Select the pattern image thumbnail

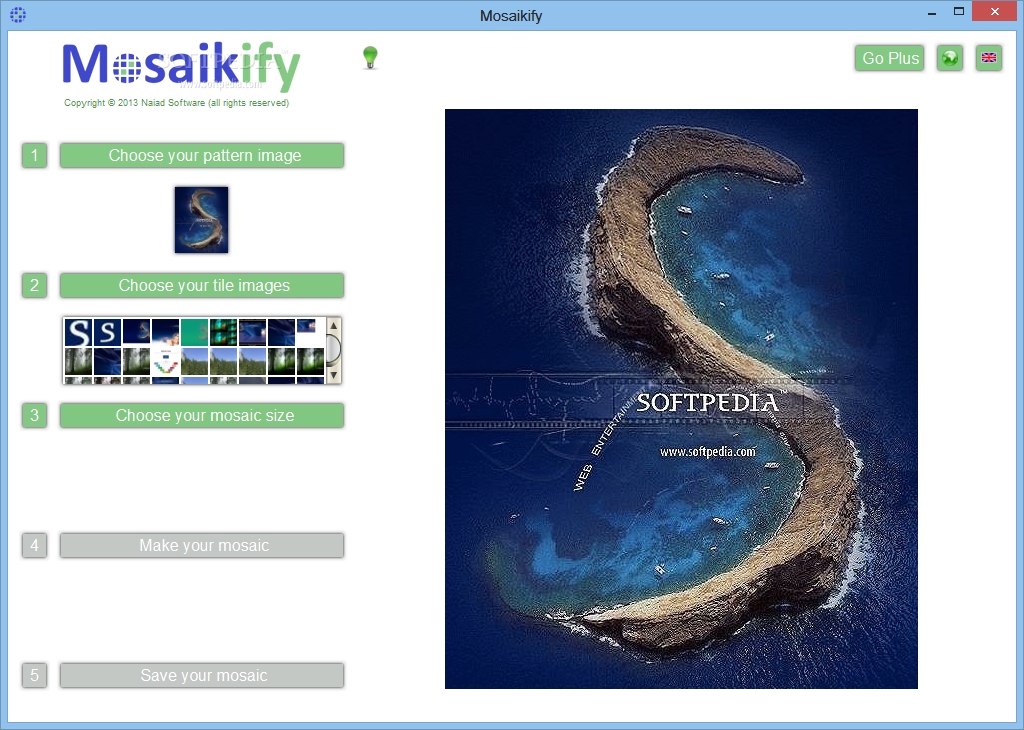[x=201, y=219]
